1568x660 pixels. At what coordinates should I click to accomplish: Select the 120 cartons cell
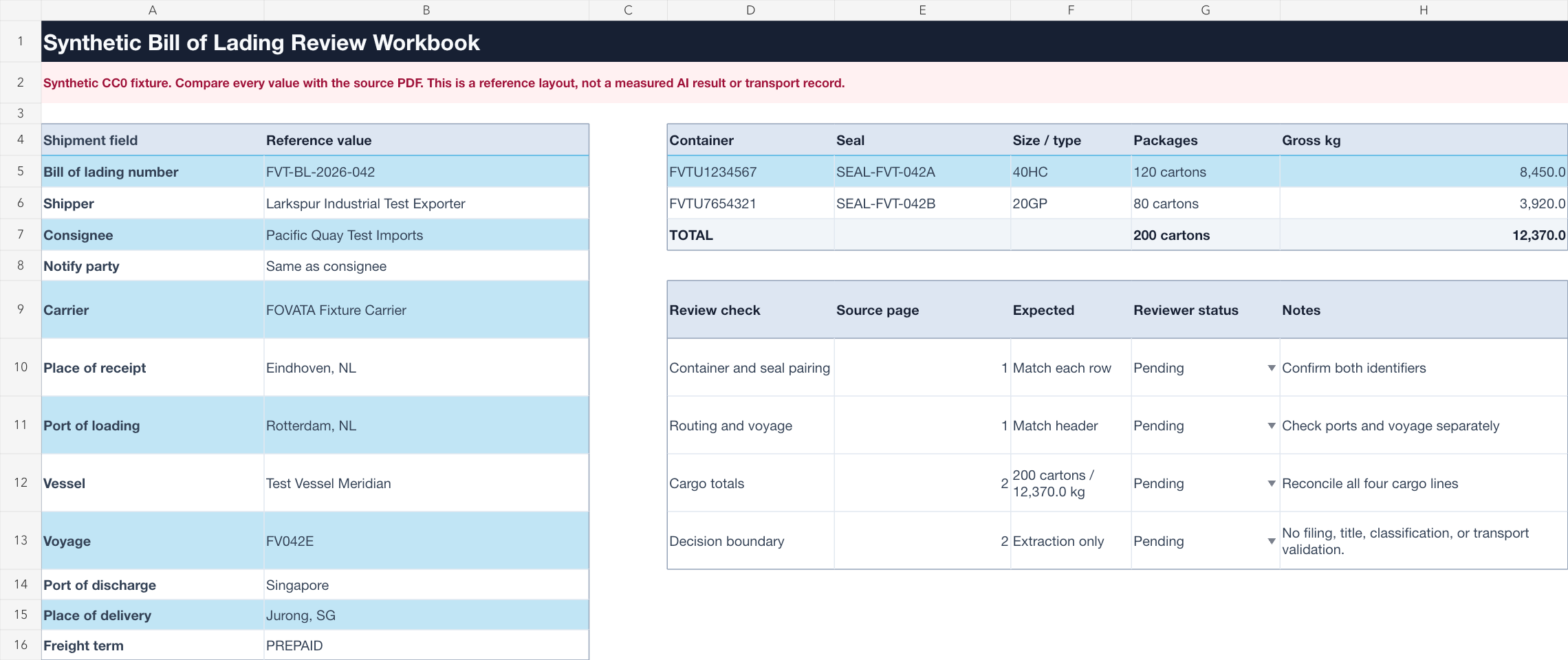tap(1206, 171)
